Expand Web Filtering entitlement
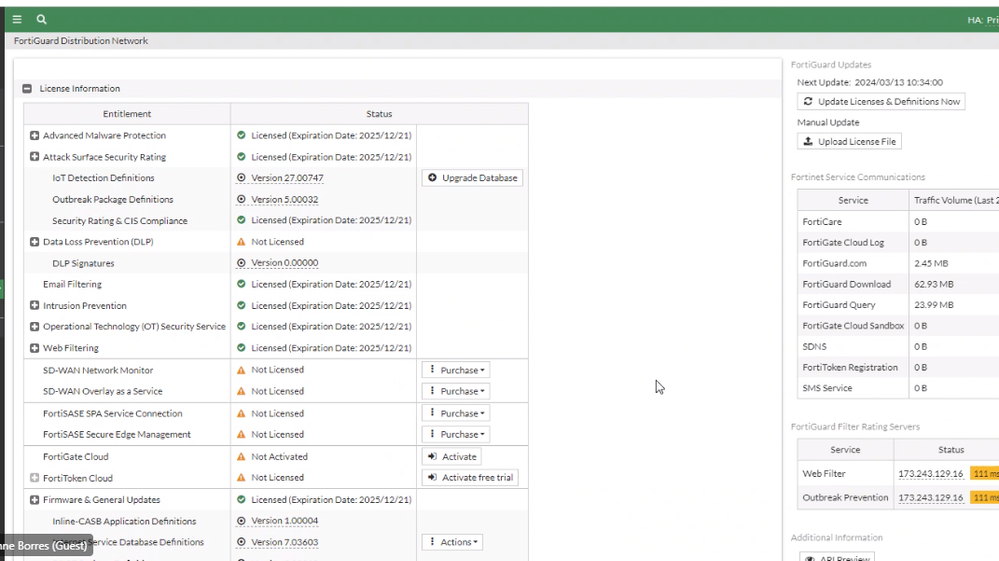Viewport: 999px width, 561px height. pos(34,348)
